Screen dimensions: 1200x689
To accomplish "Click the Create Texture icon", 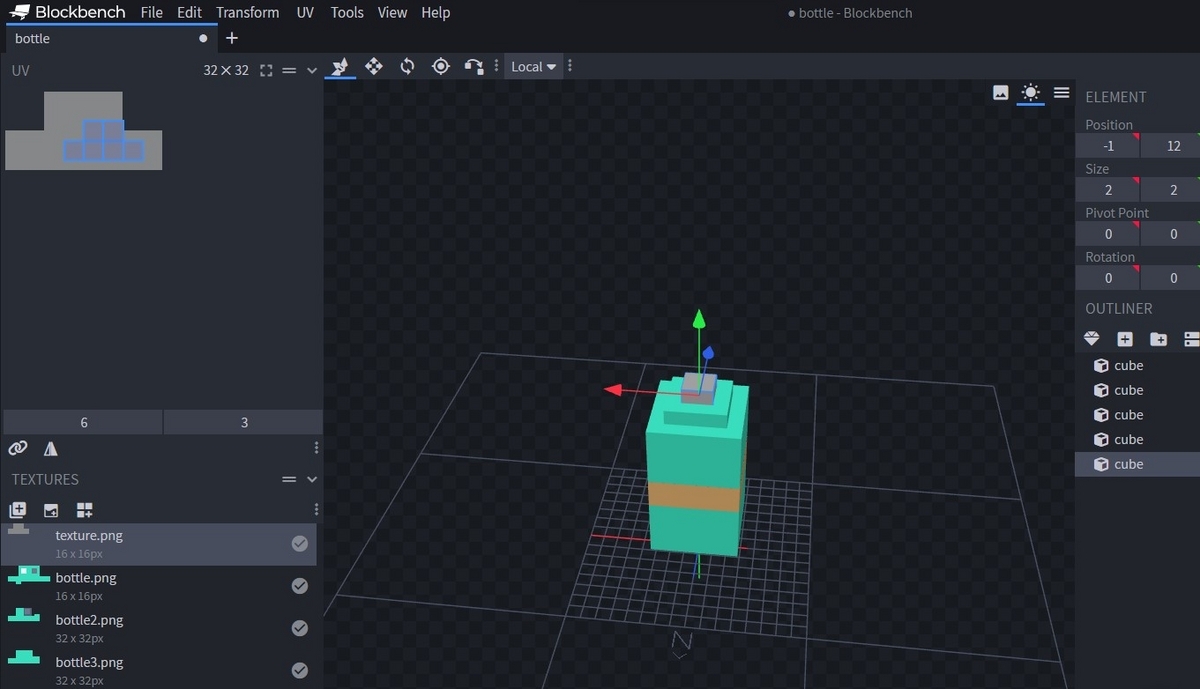I will pyautogui.click(x=51, y=510).
